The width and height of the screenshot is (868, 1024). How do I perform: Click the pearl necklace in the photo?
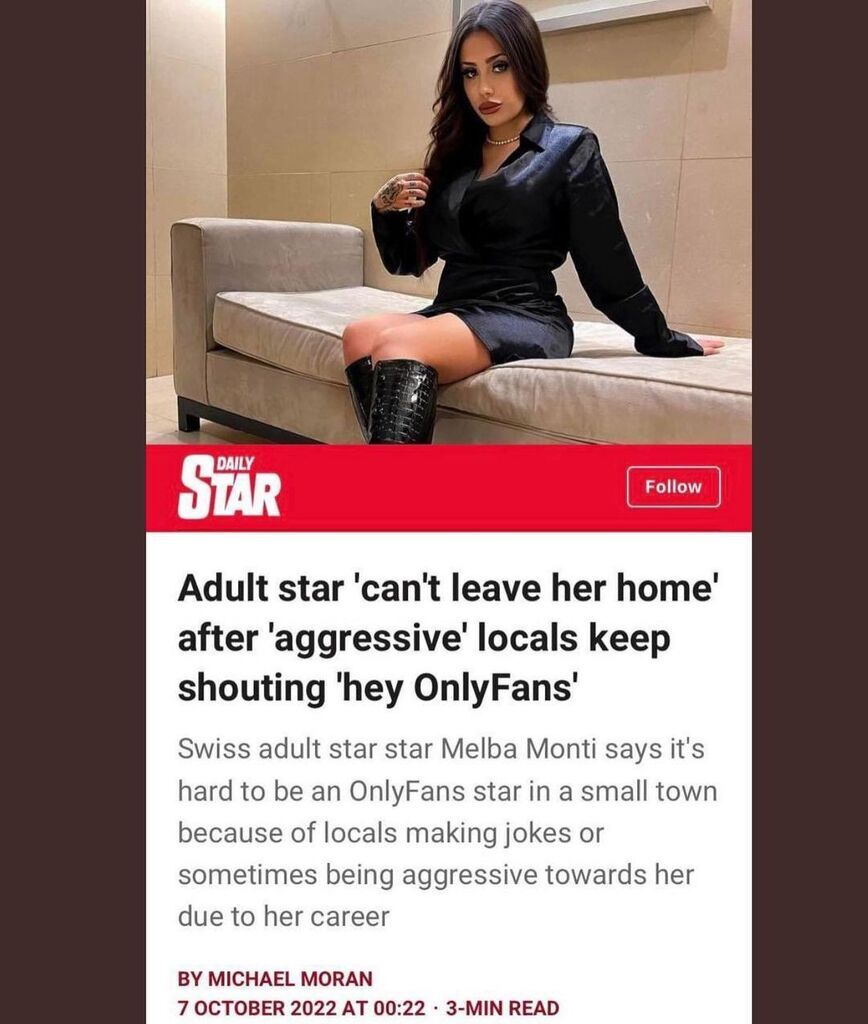pyautogui.click(x=502, y=140)
